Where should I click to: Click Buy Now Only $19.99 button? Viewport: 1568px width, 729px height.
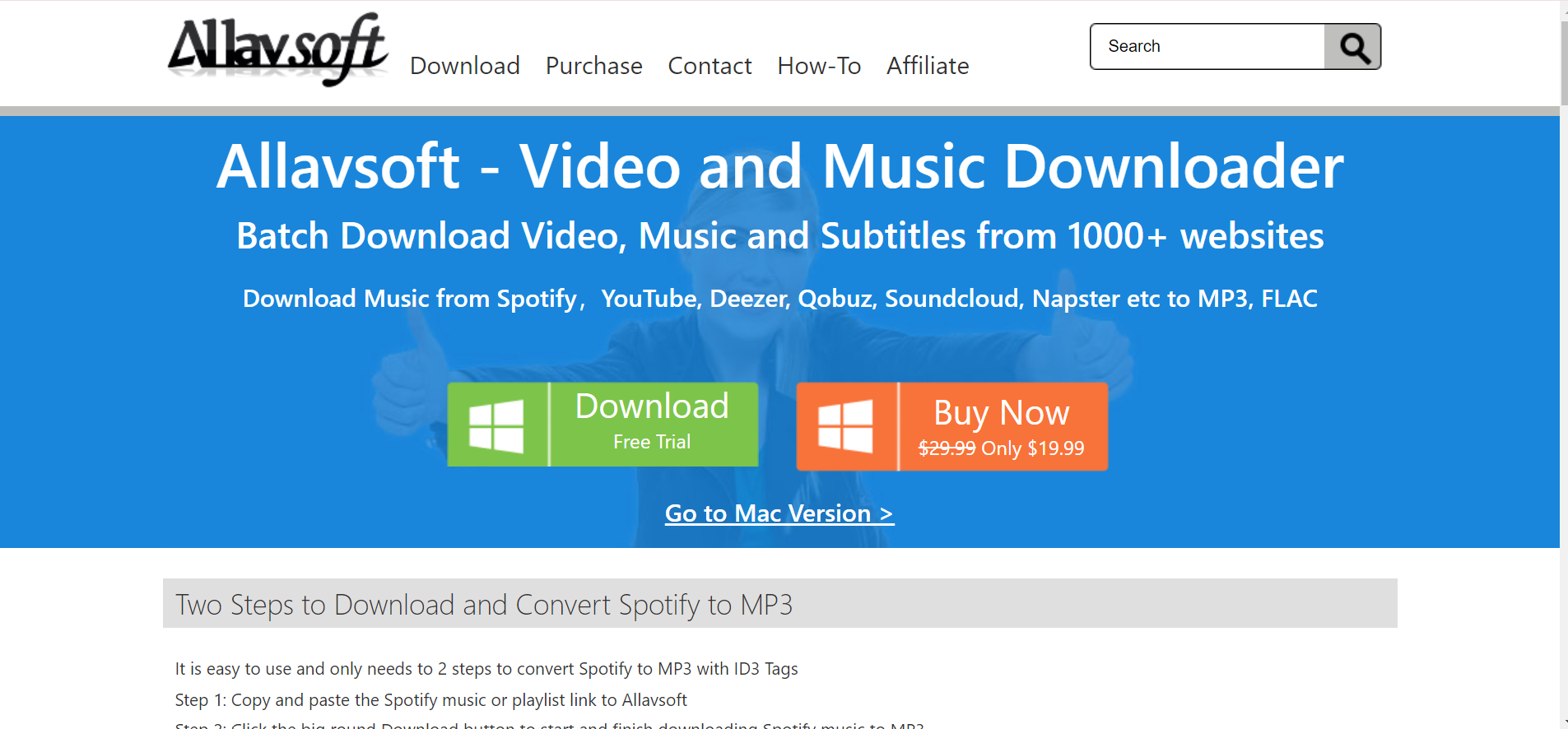[x=952, y=426]
